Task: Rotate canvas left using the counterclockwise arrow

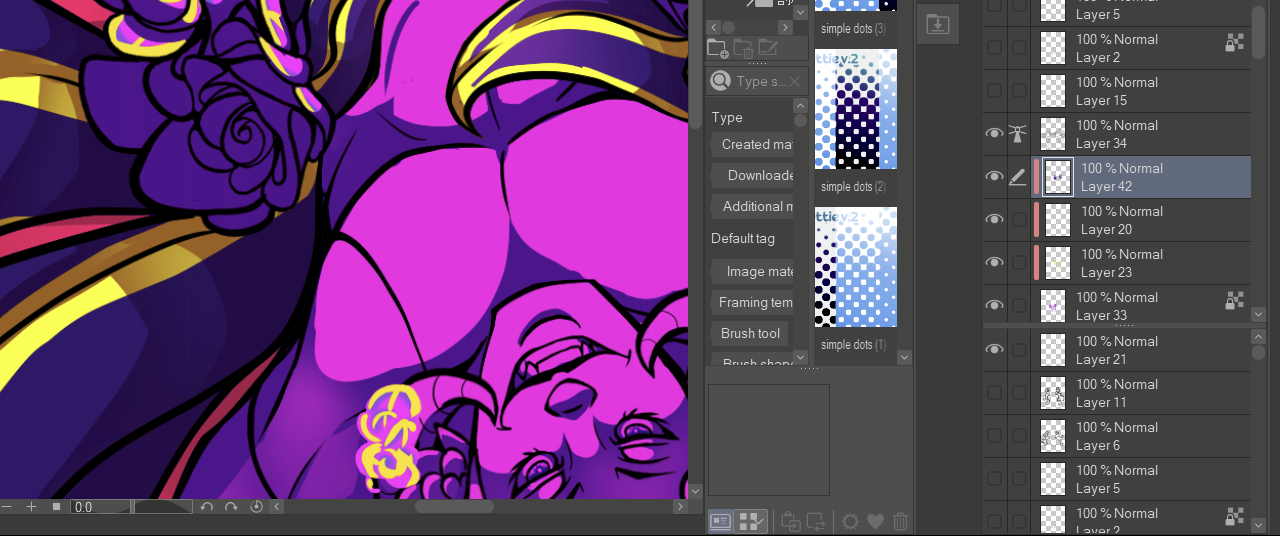Action: coord(207,507)
